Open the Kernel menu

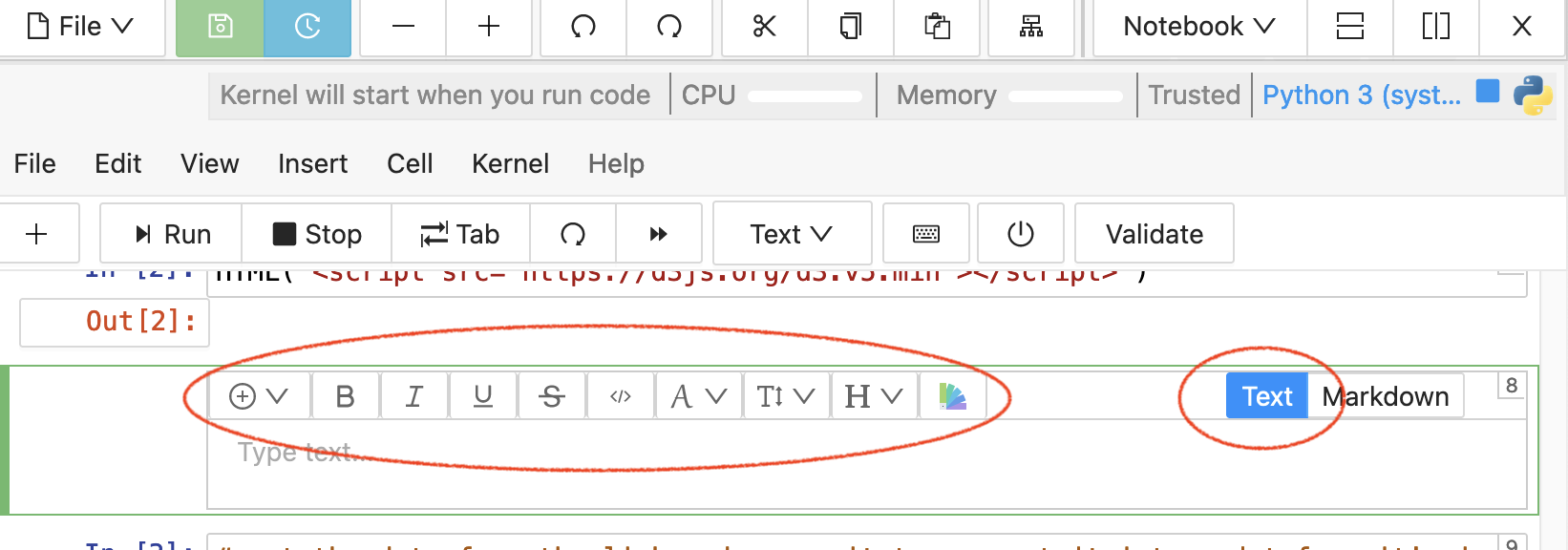pyautogui.click(x=510, y=164)
